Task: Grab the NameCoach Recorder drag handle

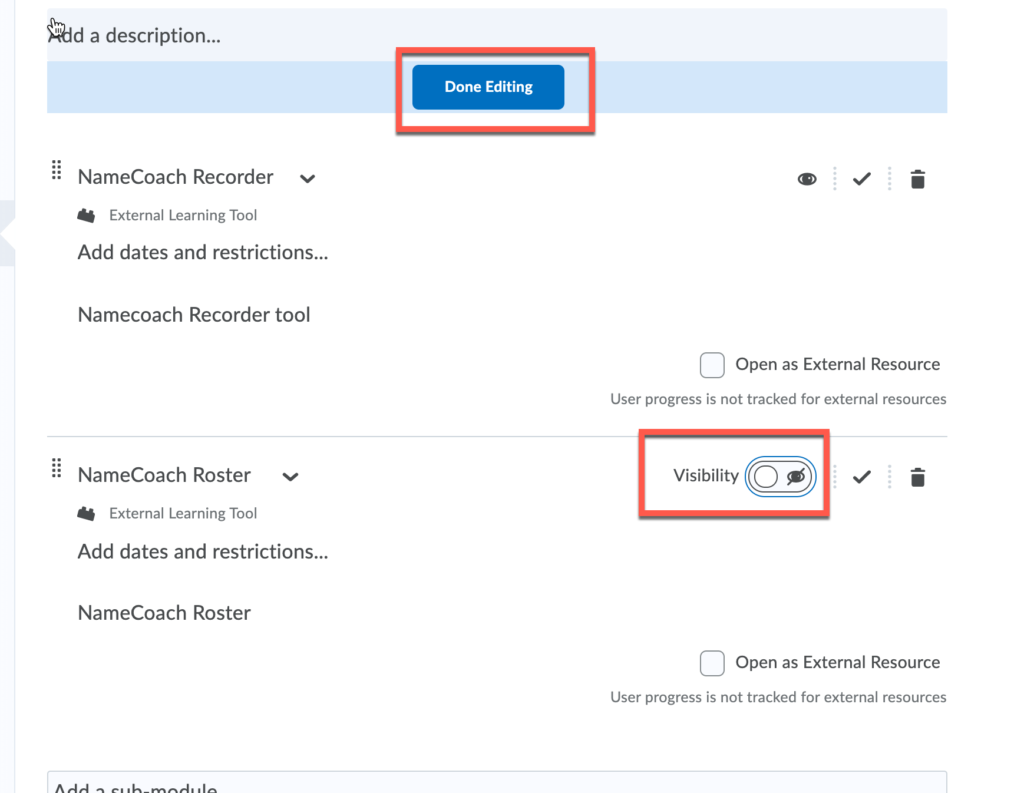Action: (x=57, y=170)
